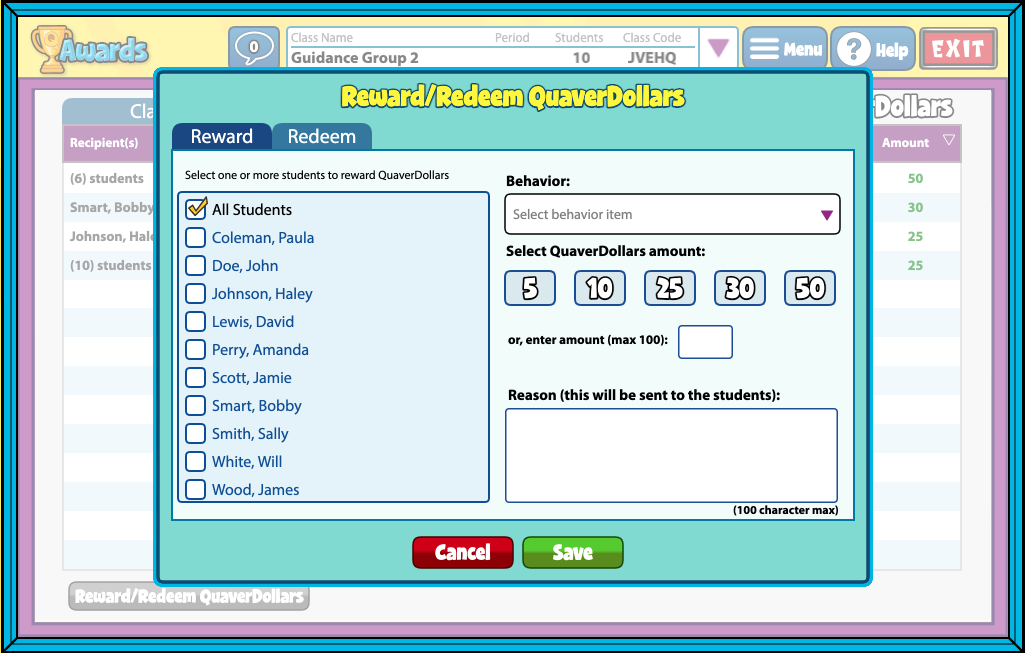Image resolution: width=1025 pixels, height=653 pixels.
Task: Open Help
Action: 873,48
